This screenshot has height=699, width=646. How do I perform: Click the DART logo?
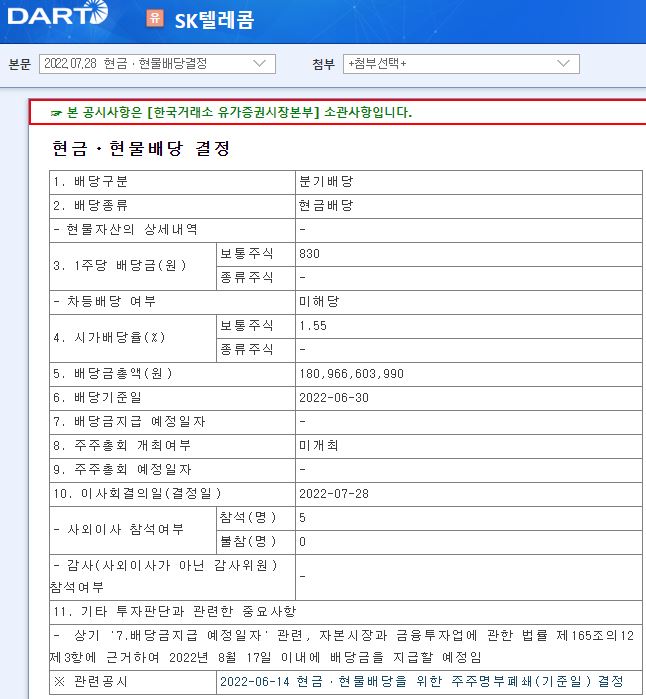(x=58, y=13)
